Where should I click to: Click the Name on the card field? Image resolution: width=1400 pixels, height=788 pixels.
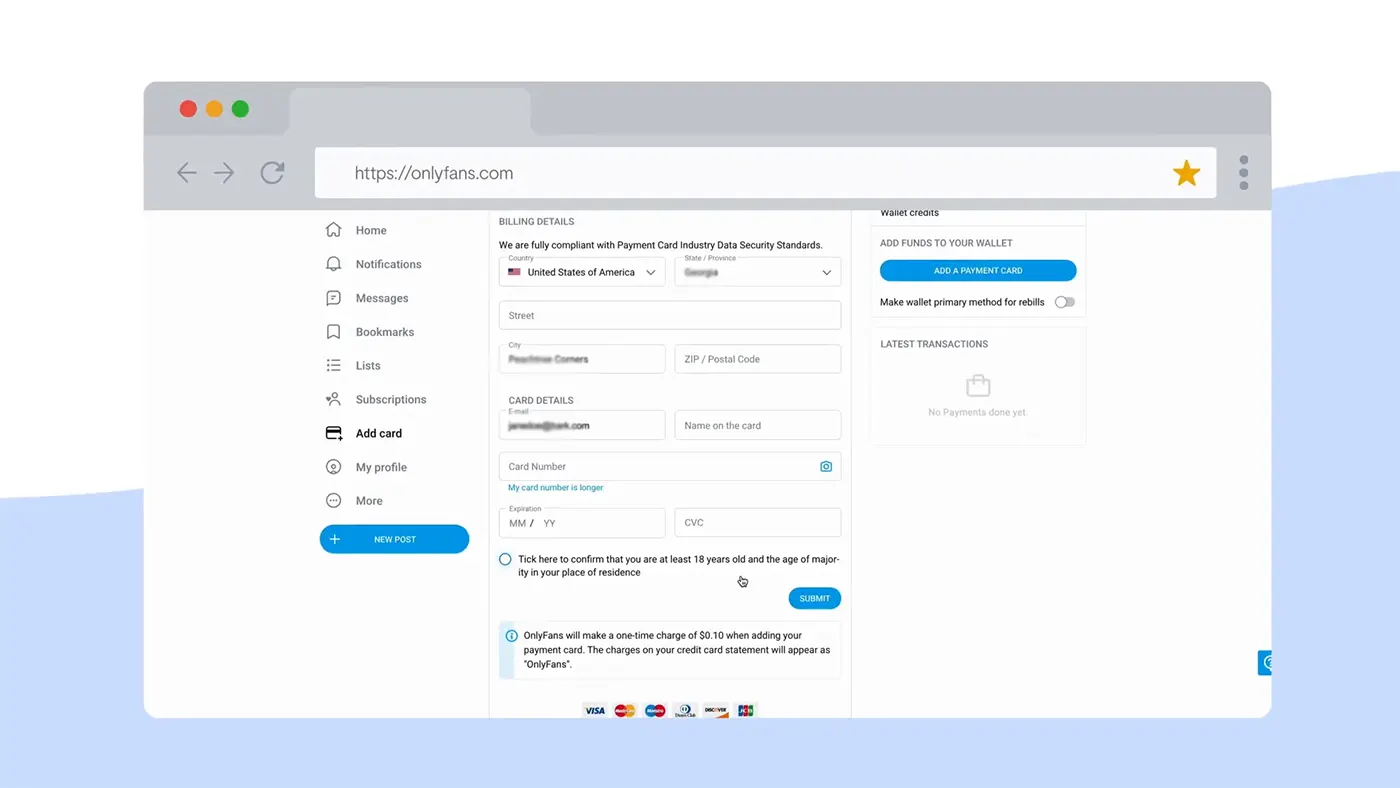[758, 425]
